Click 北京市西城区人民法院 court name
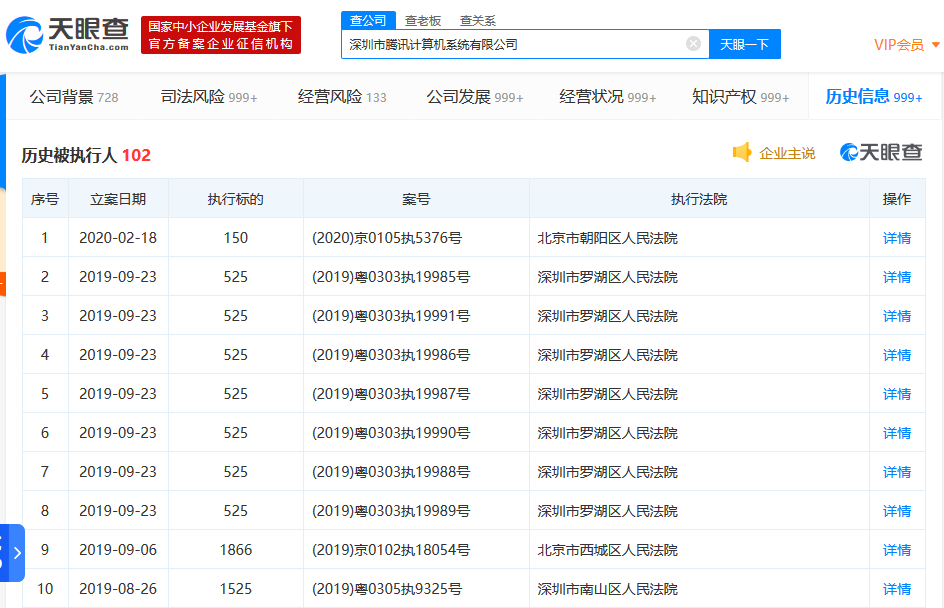Viewport: 944px width, 608px height. (x=607, y=550)
